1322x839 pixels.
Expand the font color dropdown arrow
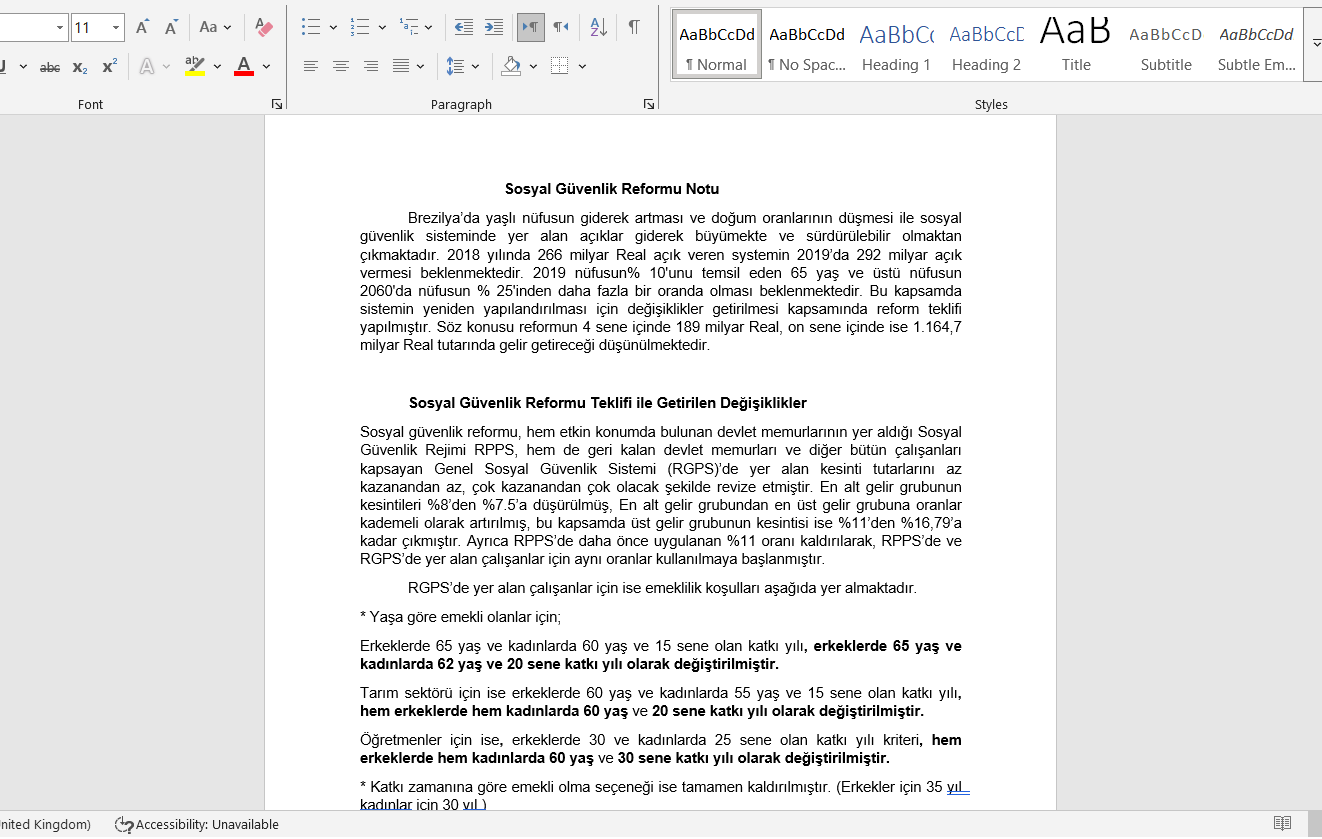pyautogui.click(x=266, y=67)
